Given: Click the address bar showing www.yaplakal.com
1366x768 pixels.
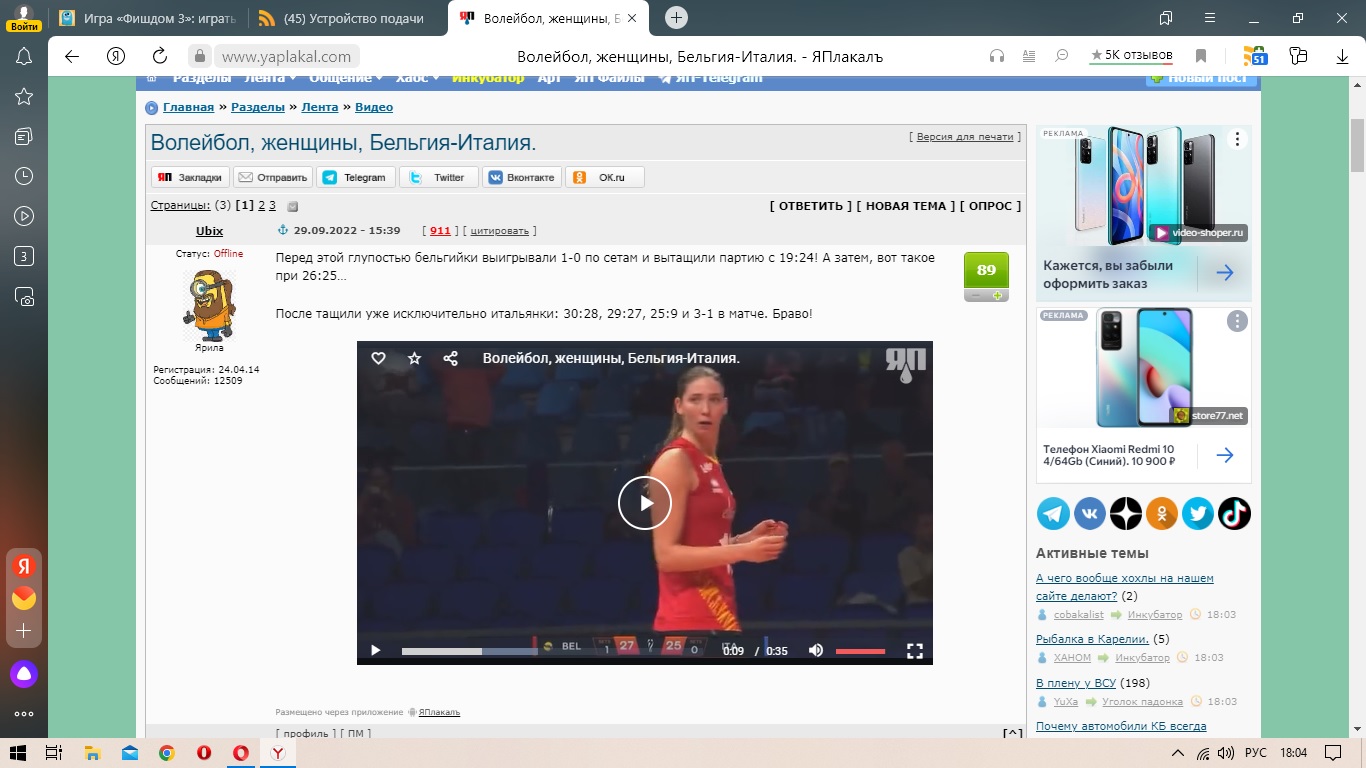Looking at the screenshot, I should tap(286, 56).
